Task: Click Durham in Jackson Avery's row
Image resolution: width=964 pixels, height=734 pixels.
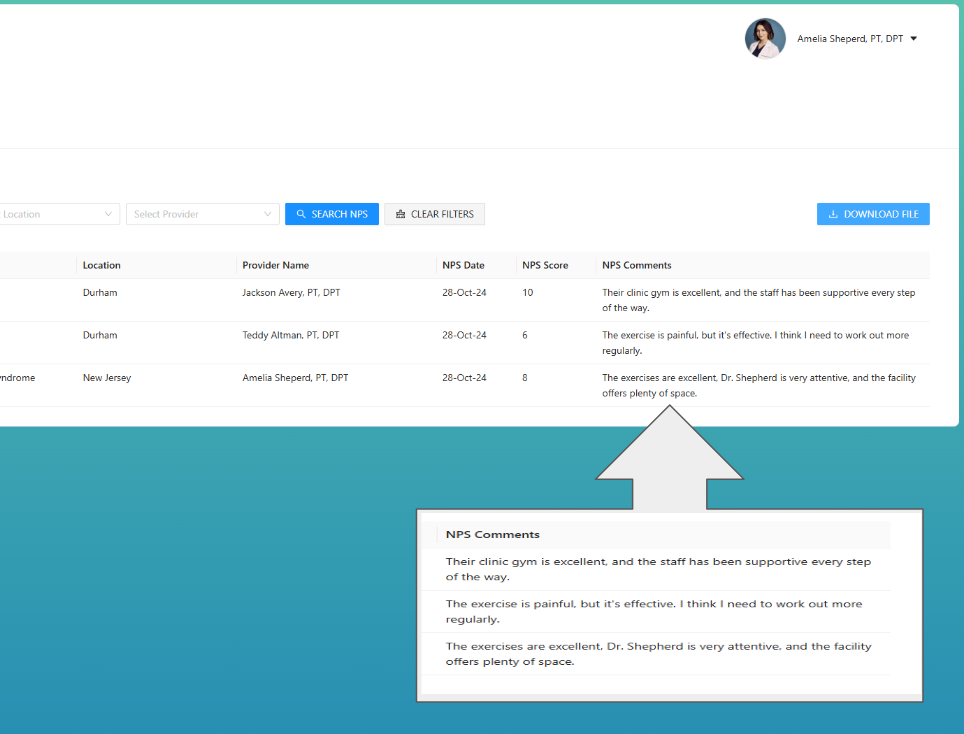Action: click(x=100, y=293)
